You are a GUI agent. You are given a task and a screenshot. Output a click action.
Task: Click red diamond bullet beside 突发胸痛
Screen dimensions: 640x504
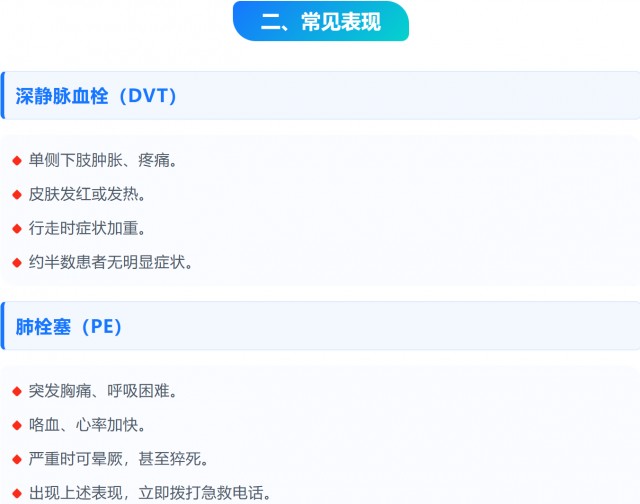click(x=17, y=392)
